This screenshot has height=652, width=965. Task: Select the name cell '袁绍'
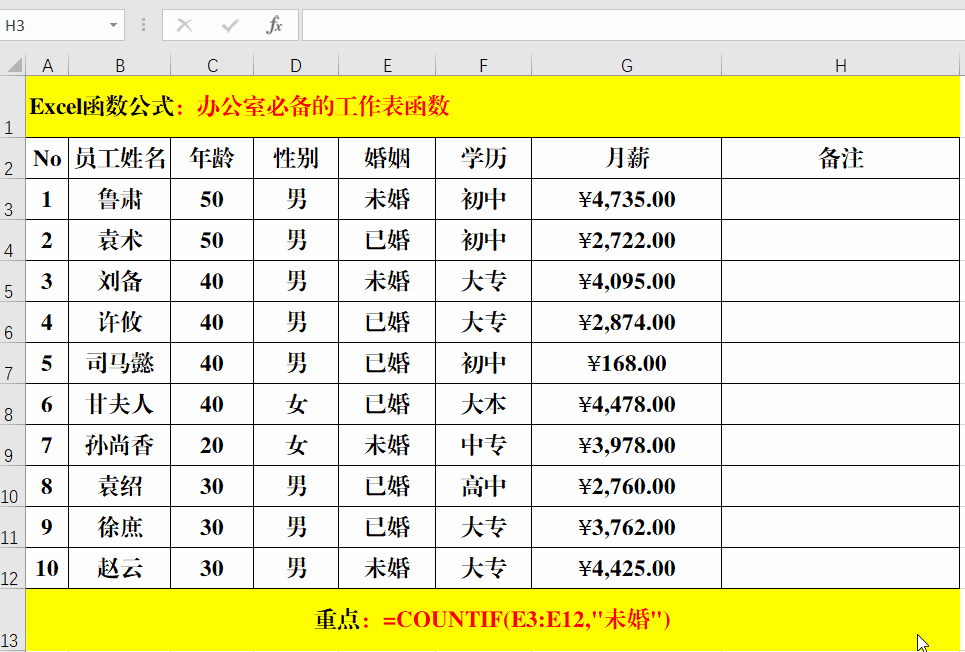point(119,486)
